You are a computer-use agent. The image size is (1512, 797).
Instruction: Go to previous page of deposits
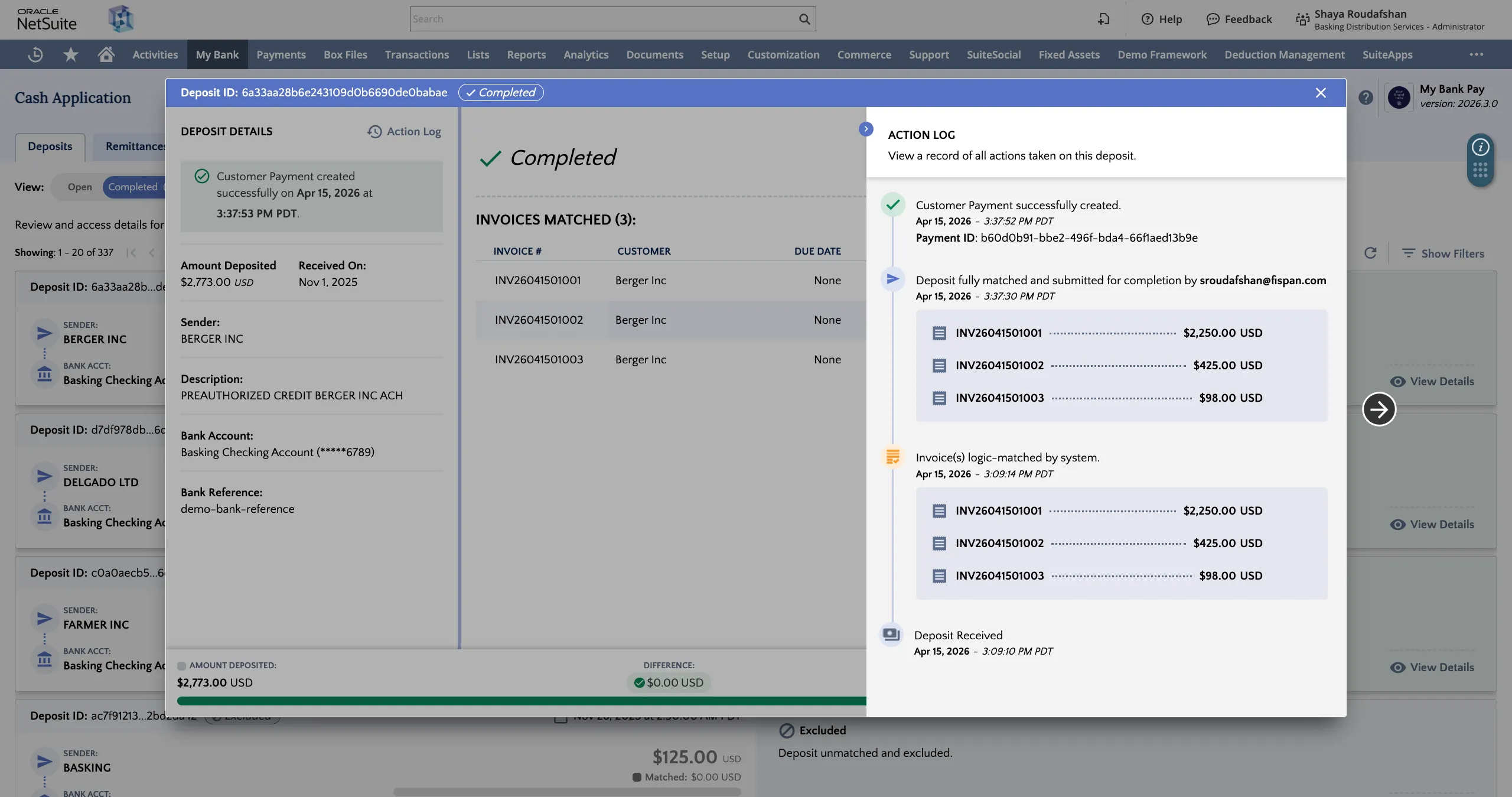coord(152,252)
